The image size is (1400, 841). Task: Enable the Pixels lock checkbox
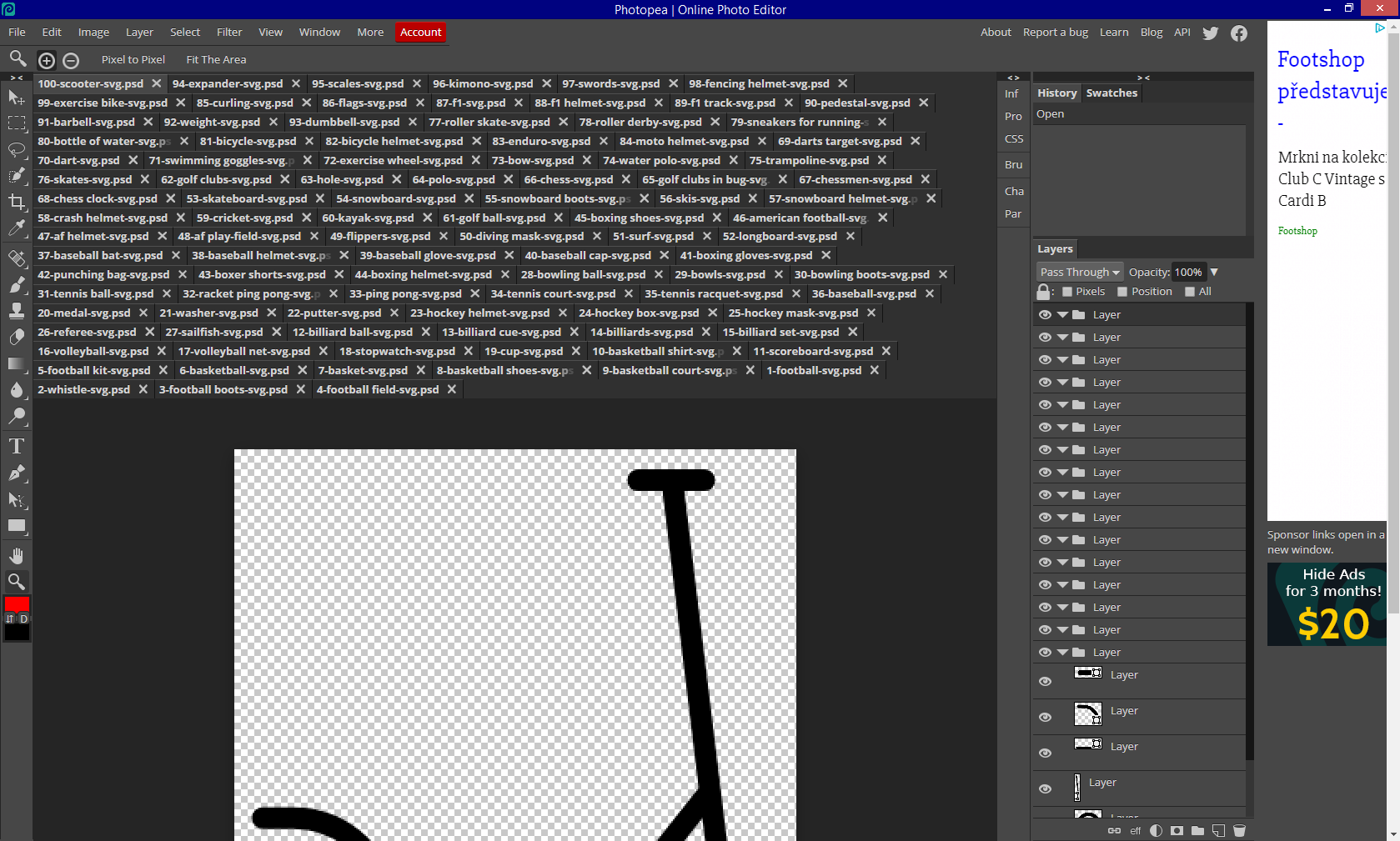pyautogui.click(x=1067, y=291)
